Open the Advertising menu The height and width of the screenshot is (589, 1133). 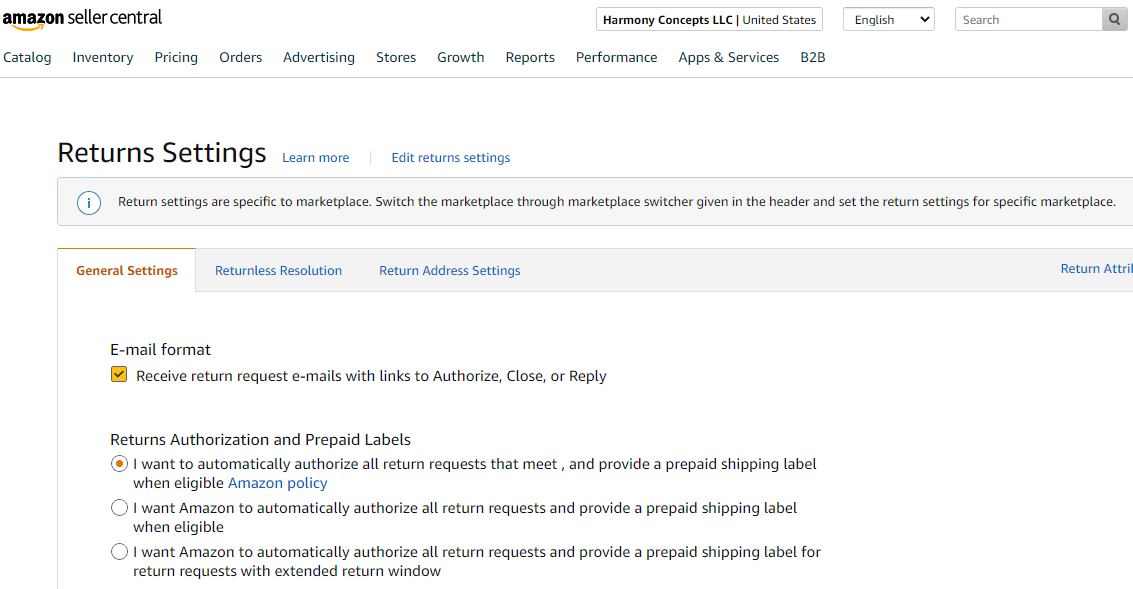(x=319, y=57)
